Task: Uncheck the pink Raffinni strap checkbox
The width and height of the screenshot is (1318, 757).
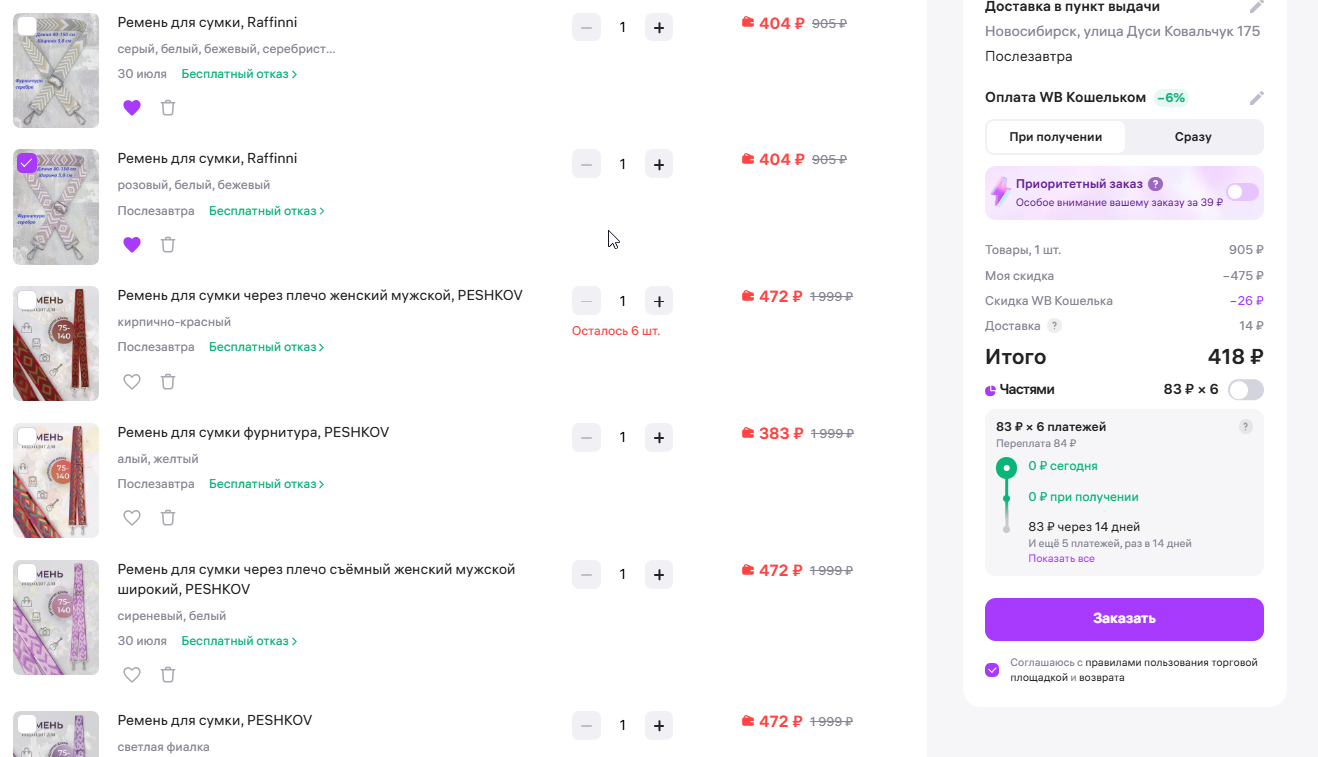Action: [27, 163]
